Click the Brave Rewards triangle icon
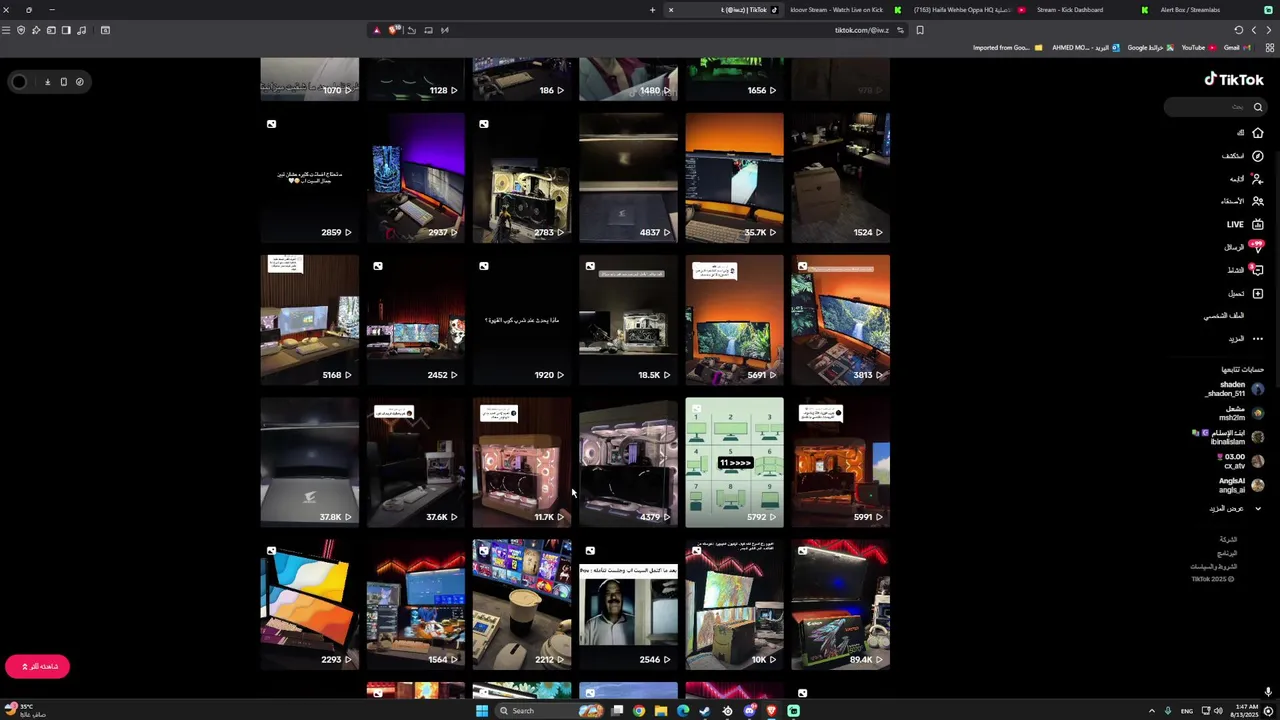The height and width of the screenshot is (720, 1280). (376, 30)
